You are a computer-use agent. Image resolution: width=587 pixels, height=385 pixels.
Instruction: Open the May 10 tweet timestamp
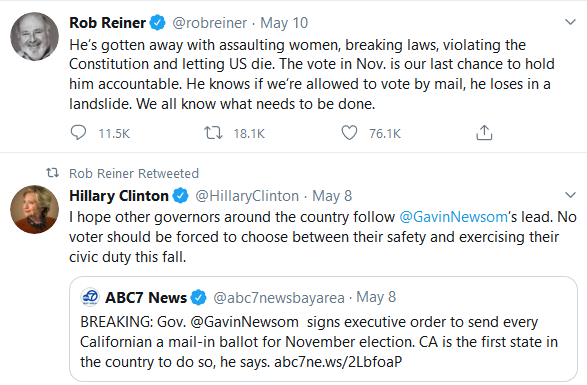pos(284,23)
